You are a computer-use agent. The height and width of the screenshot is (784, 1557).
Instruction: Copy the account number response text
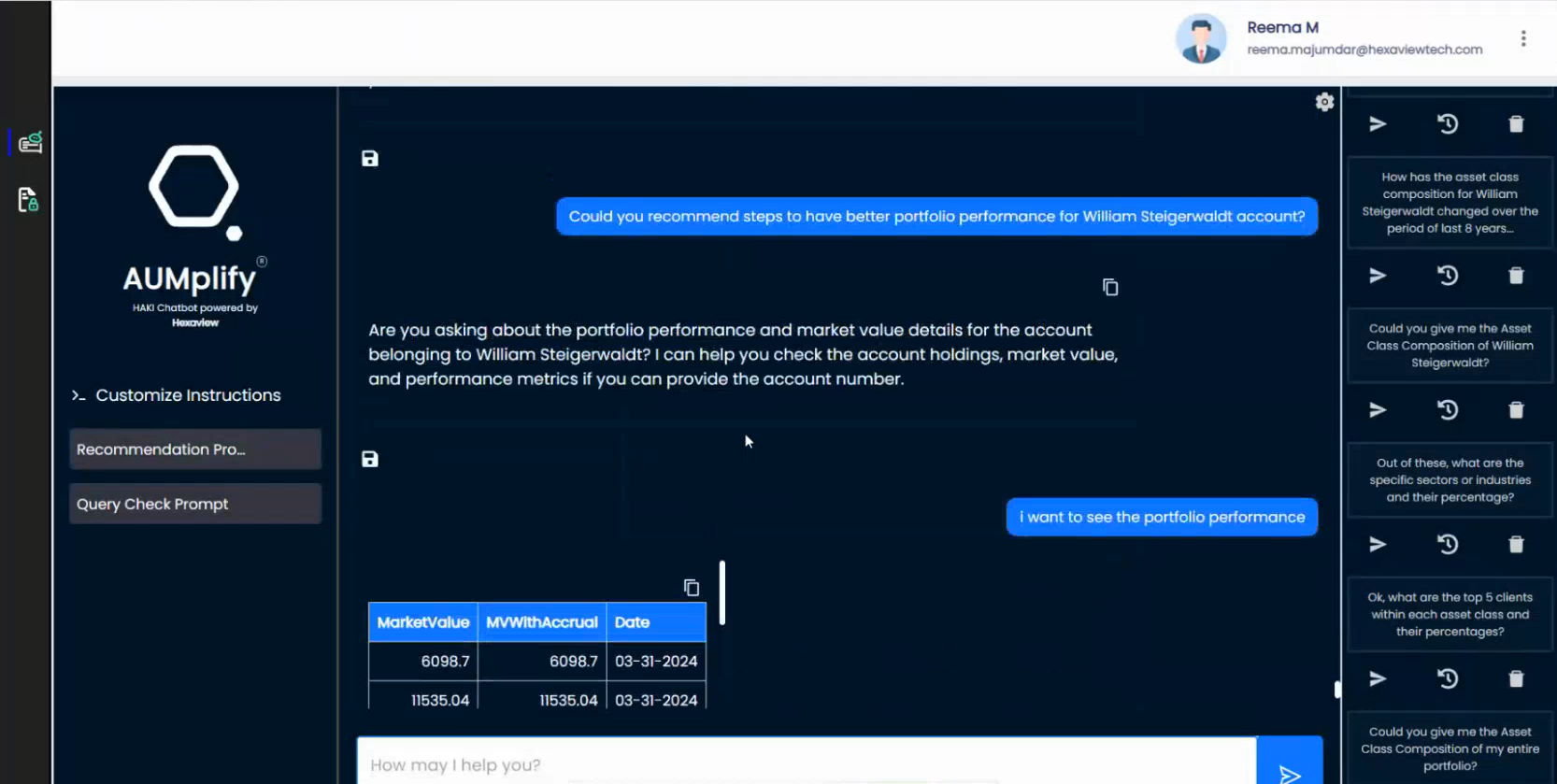tap(1110, 287)
